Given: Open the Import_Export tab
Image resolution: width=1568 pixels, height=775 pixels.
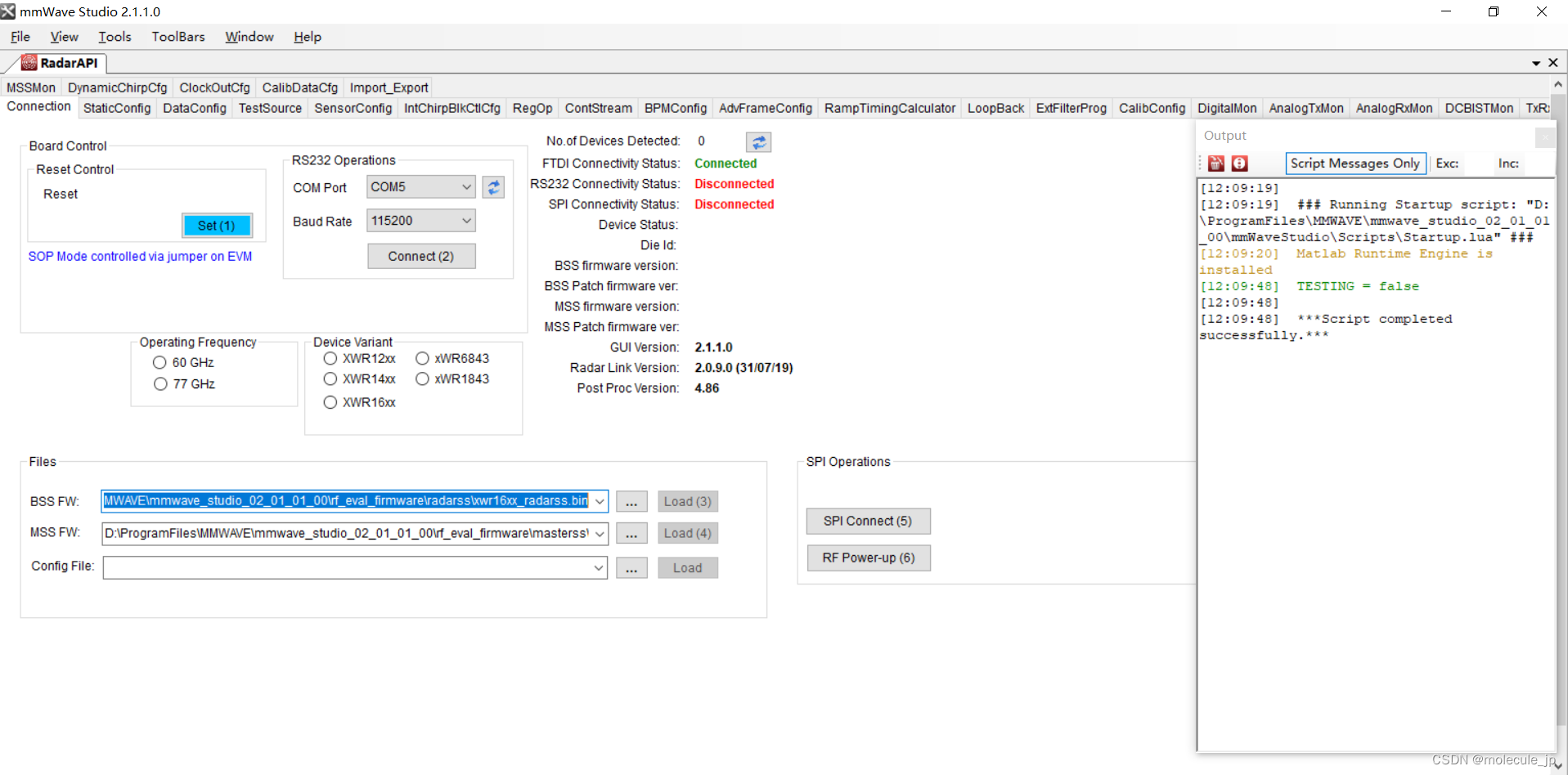Looking at the screenshot, I should [389, 88].
